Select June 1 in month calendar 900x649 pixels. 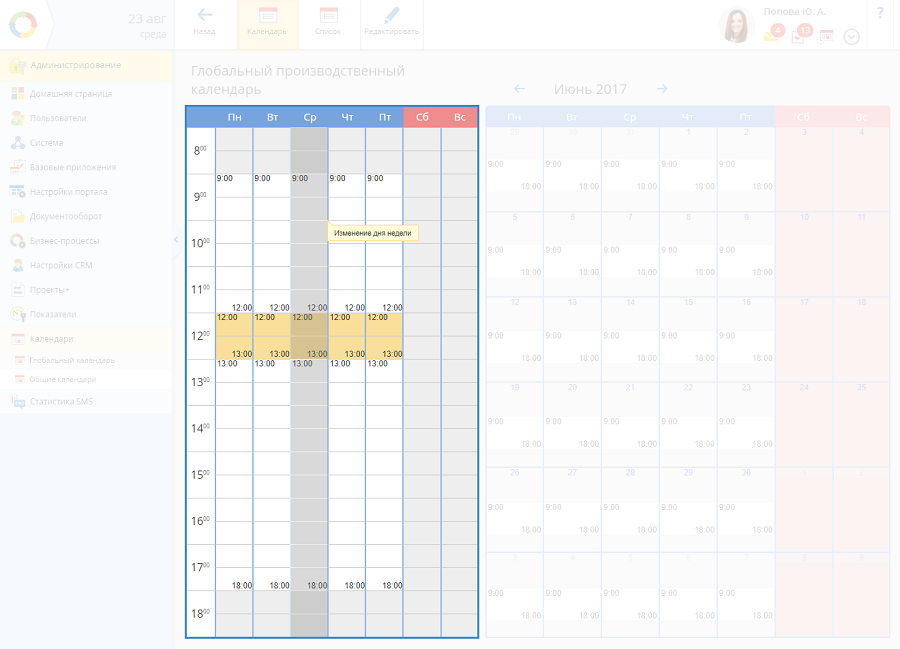pos(688,169)
